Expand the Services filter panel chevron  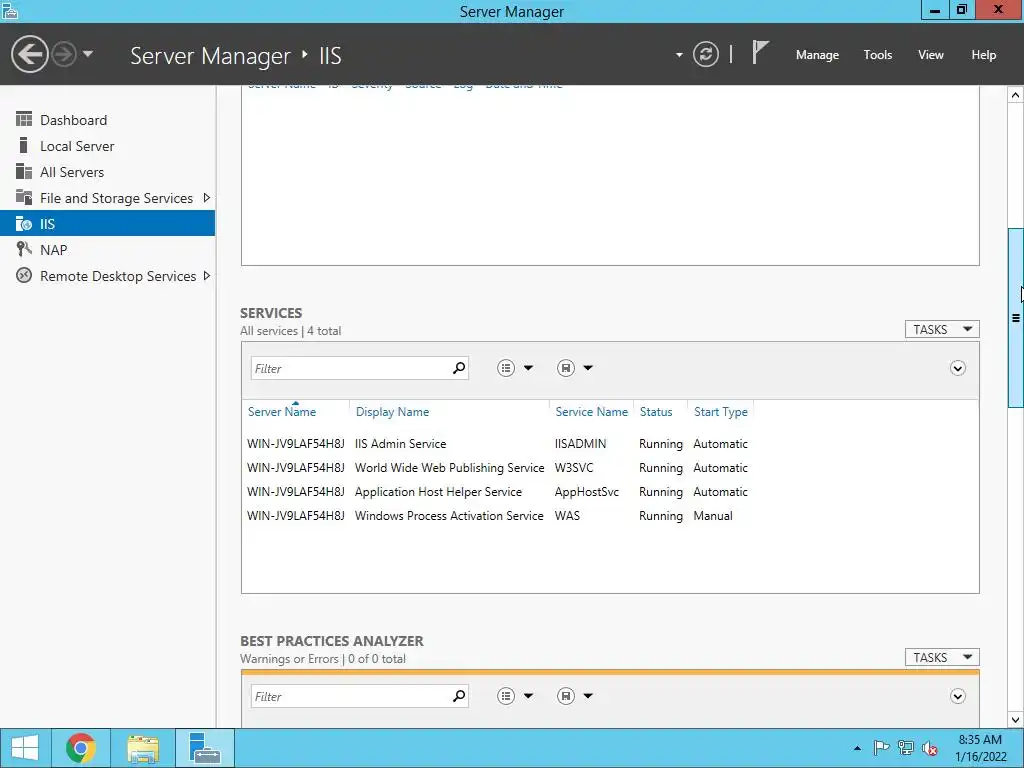(x=957, y=368)
